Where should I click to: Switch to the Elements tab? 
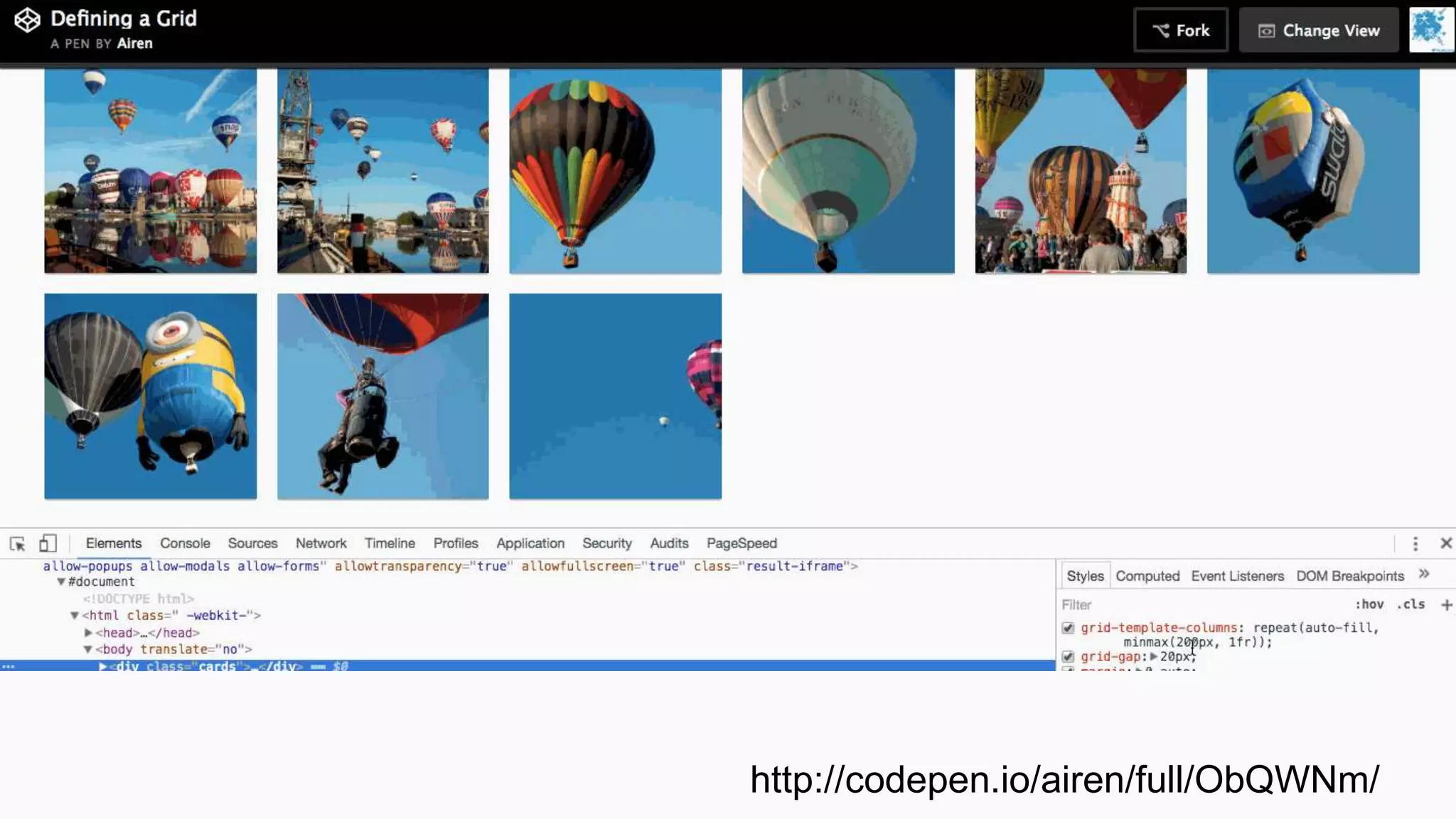[x=114, y=543]
